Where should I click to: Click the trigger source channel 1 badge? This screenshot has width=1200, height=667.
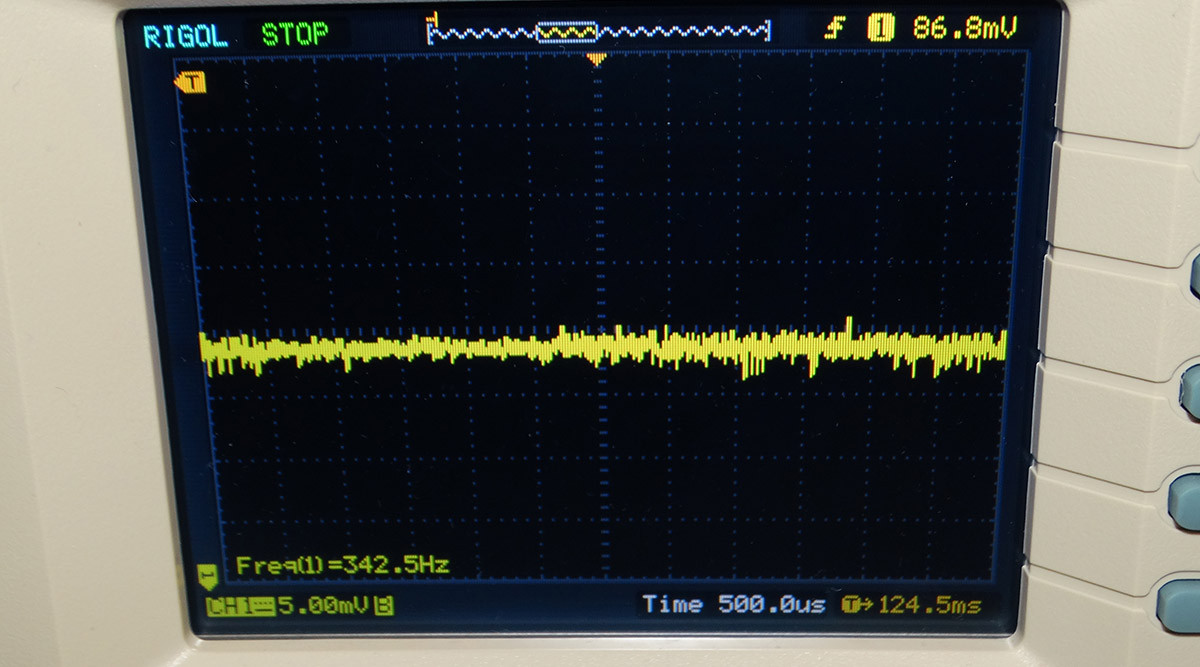pos(880,28)
